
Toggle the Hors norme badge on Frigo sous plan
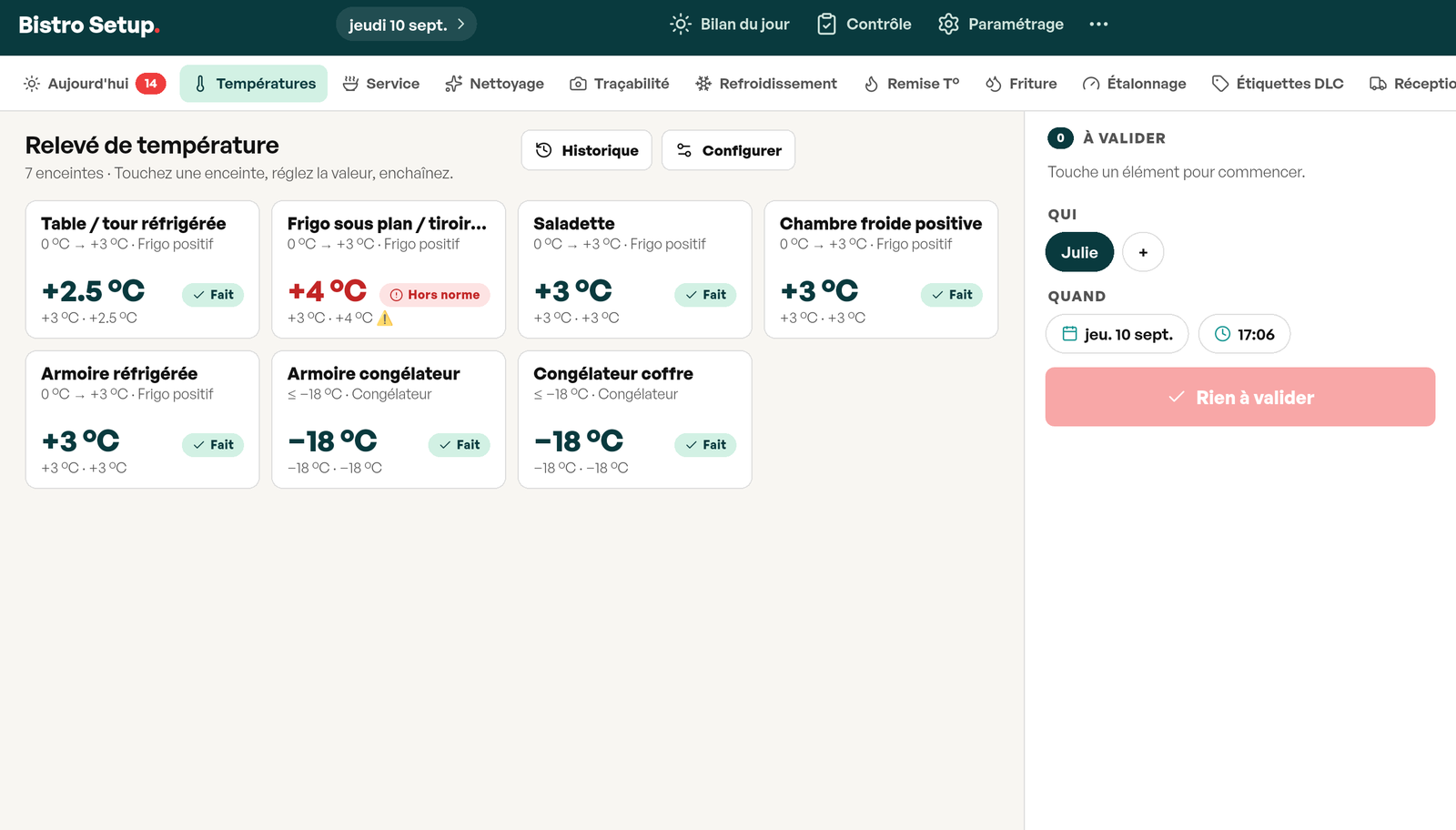click(435, 295)
